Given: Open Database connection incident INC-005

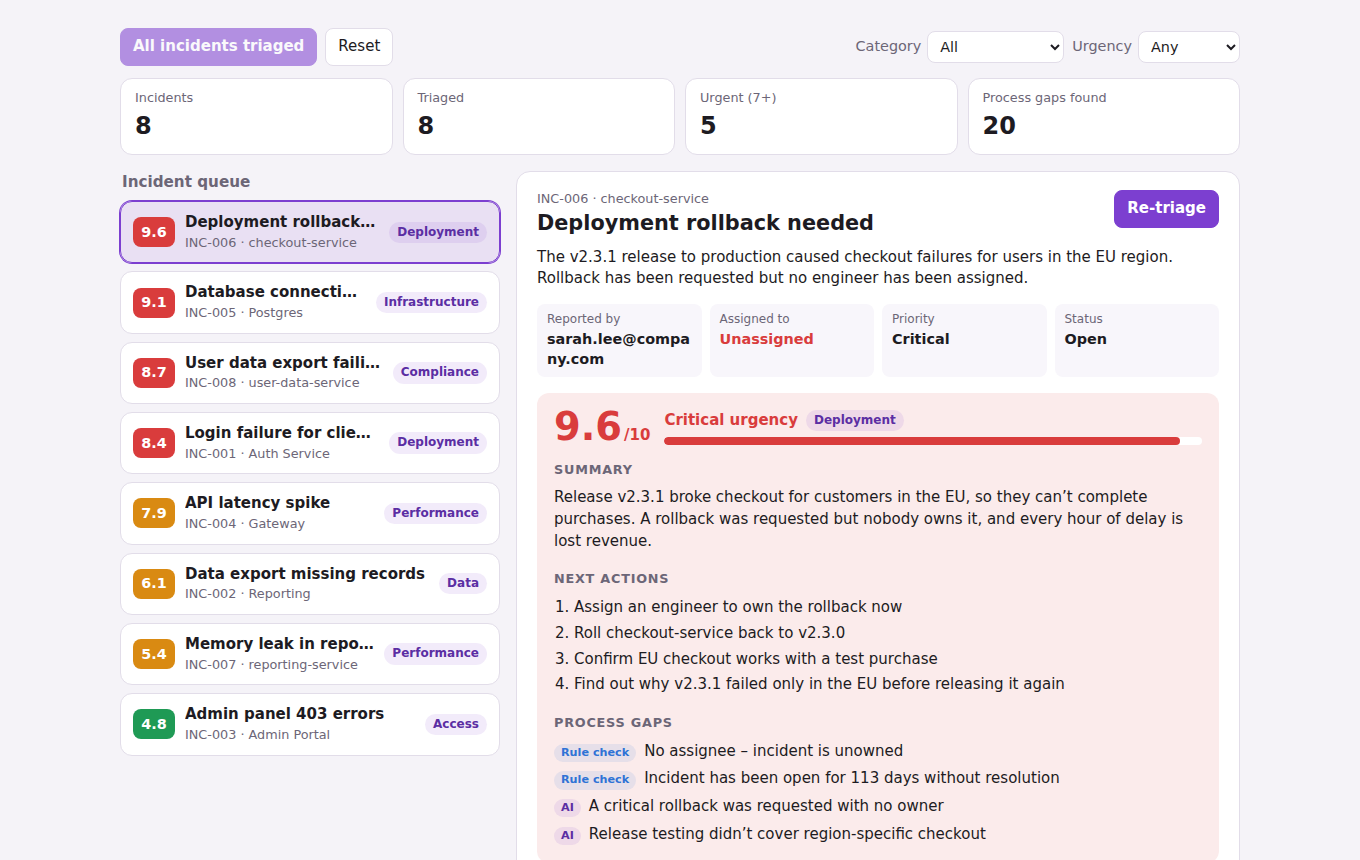Looking at the screenshot, I should [x=310, y=302].
